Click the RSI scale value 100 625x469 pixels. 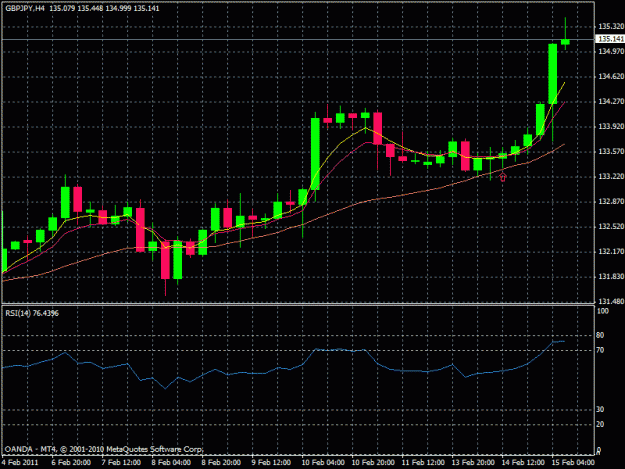pyautogui.click(x=603, y=311)
